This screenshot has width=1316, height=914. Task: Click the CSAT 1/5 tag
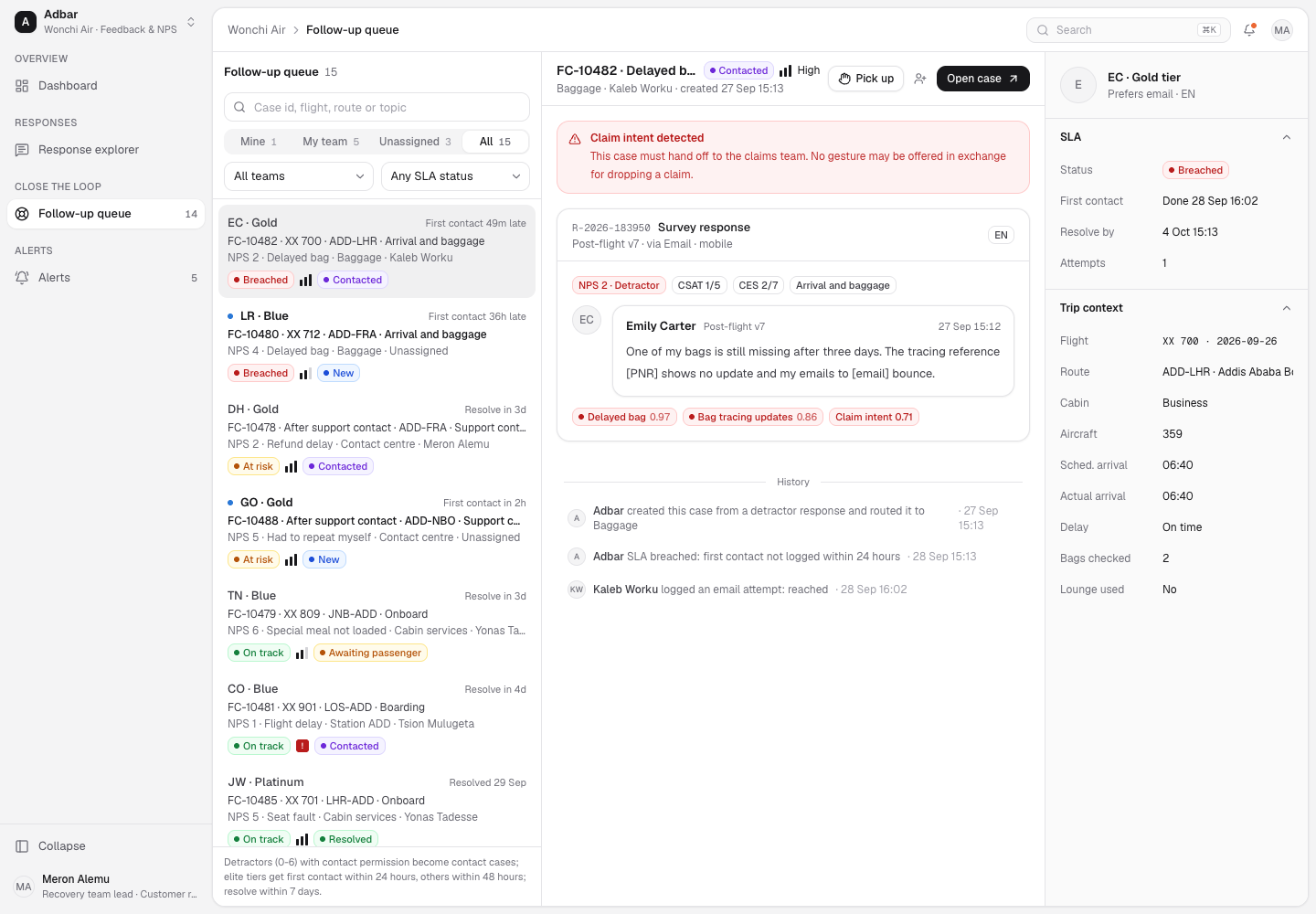699,285
